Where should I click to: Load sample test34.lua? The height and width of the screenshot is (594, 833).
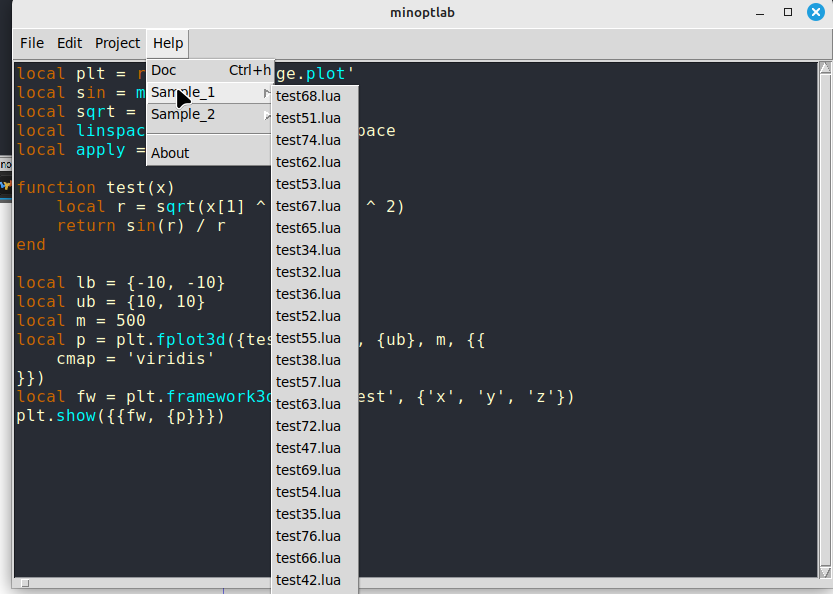coord(314,250)
